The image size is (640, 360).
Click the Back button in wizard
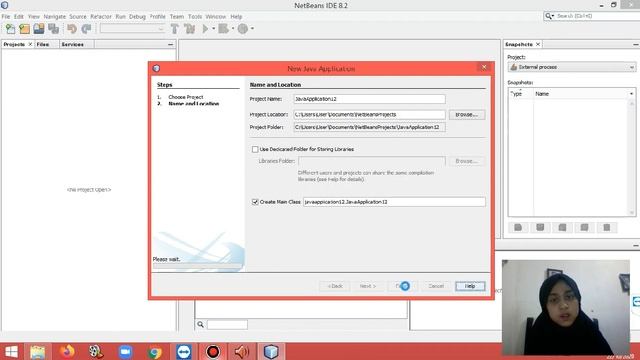coord(335,286)
